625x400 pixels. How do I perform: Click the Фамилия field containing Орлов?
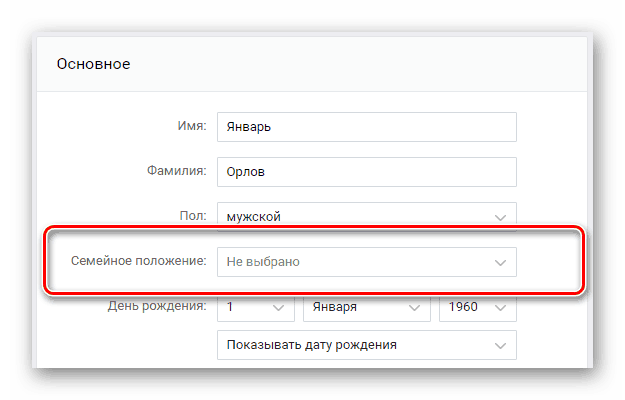366,171
